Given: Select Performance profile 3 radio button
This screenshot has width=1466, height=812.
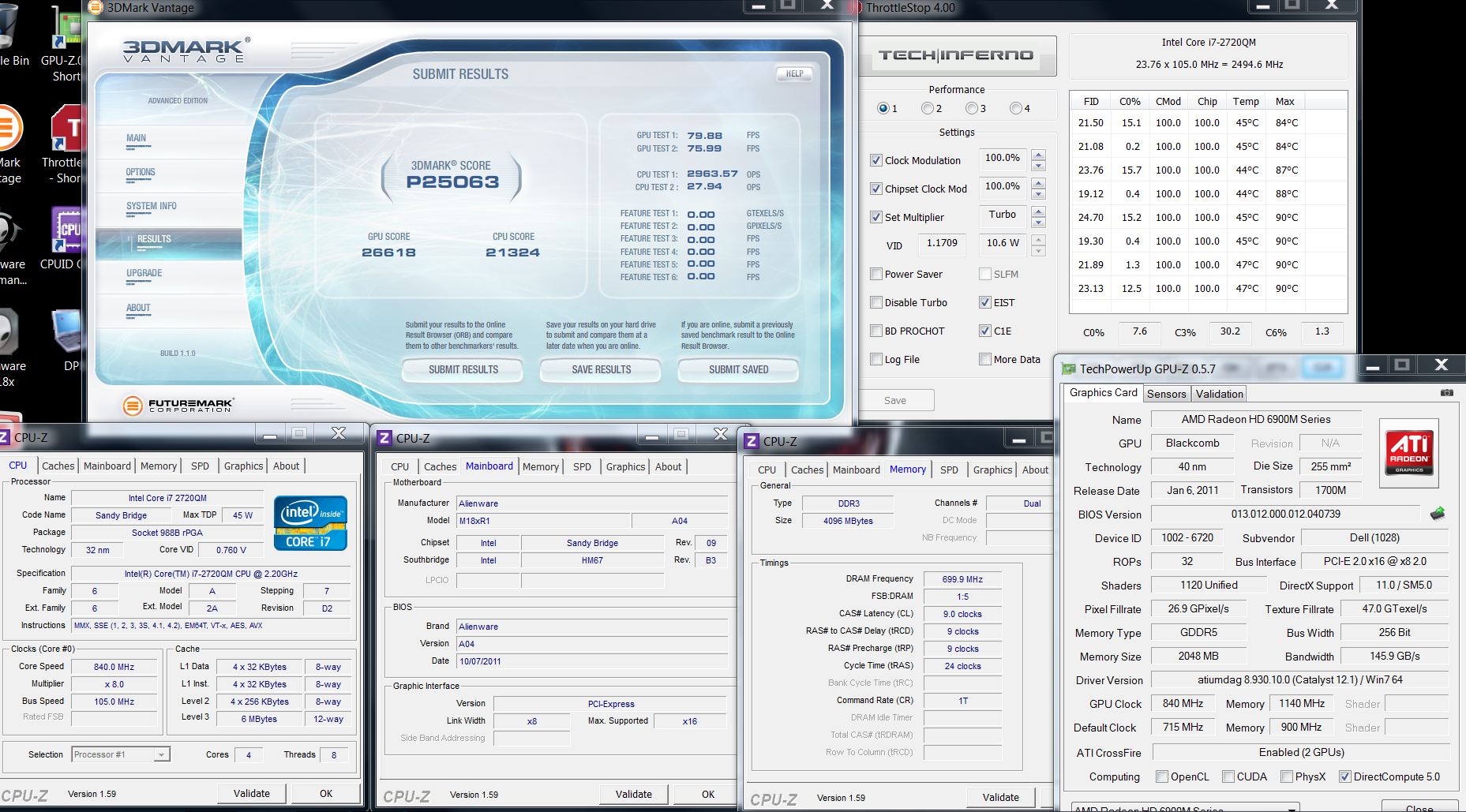Looking at the screenshot, I should pos(972,108).
